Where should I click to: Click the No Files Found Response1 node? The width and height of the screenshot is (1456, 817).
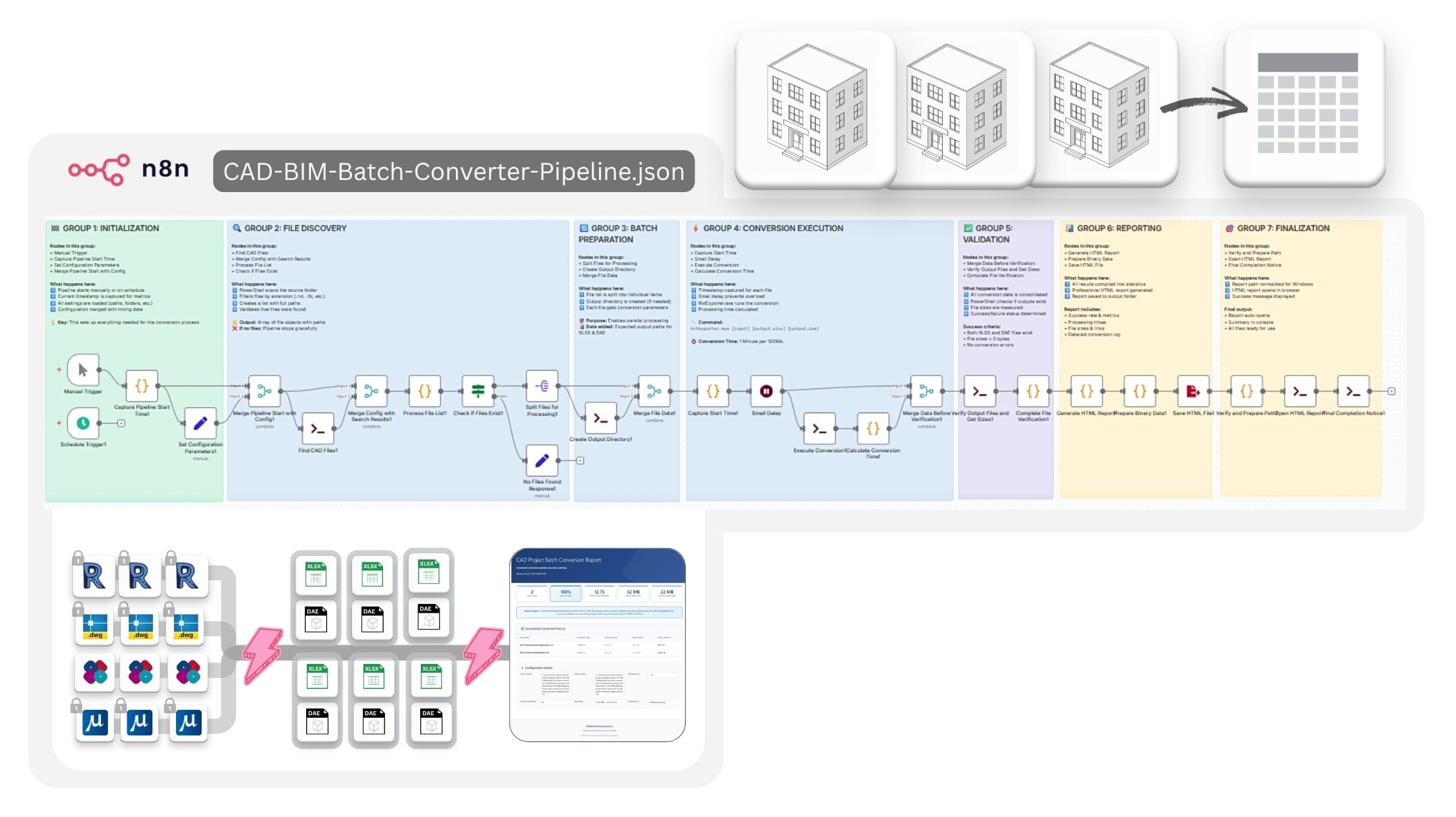[x=542, y=460]
